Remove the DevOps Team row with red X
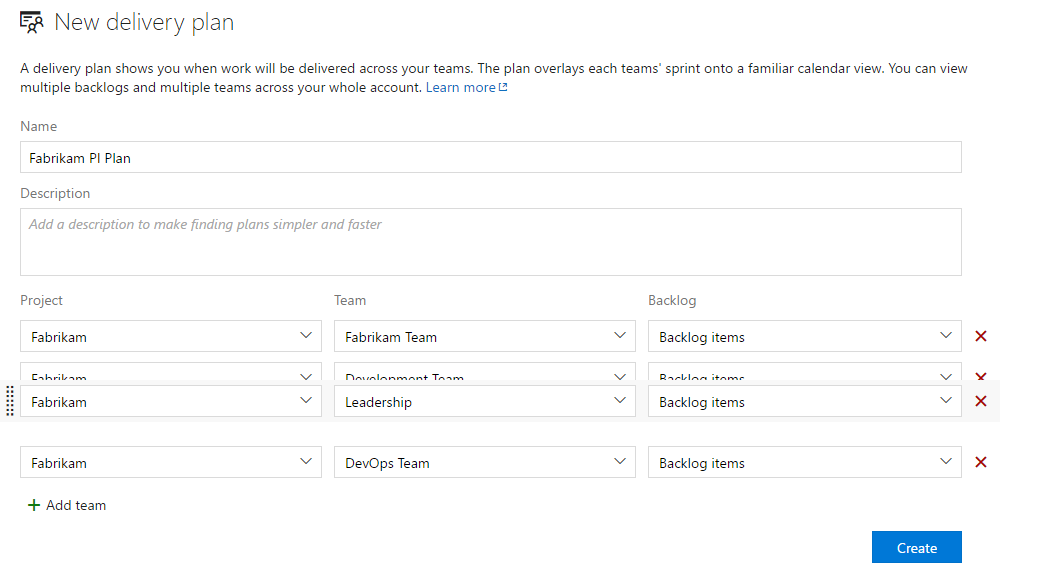Viewport: 1050px width, 588px height. (980, 462)
